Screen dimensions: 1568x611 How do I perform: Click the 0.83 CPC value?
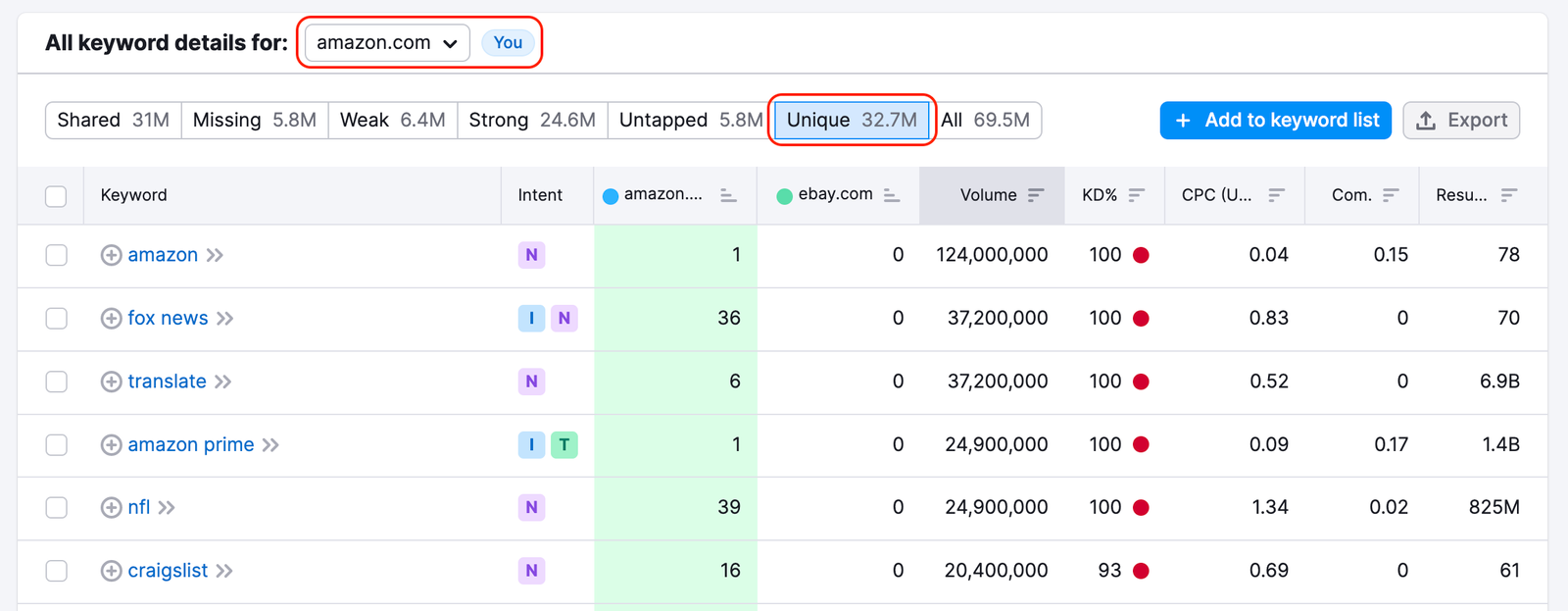point(1269,319)
